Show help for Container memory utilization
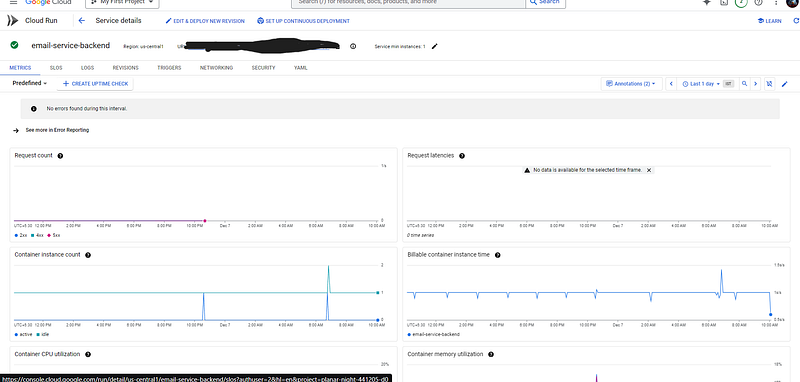Viewport: 800px width, 382px height. (x=491, y=354)
